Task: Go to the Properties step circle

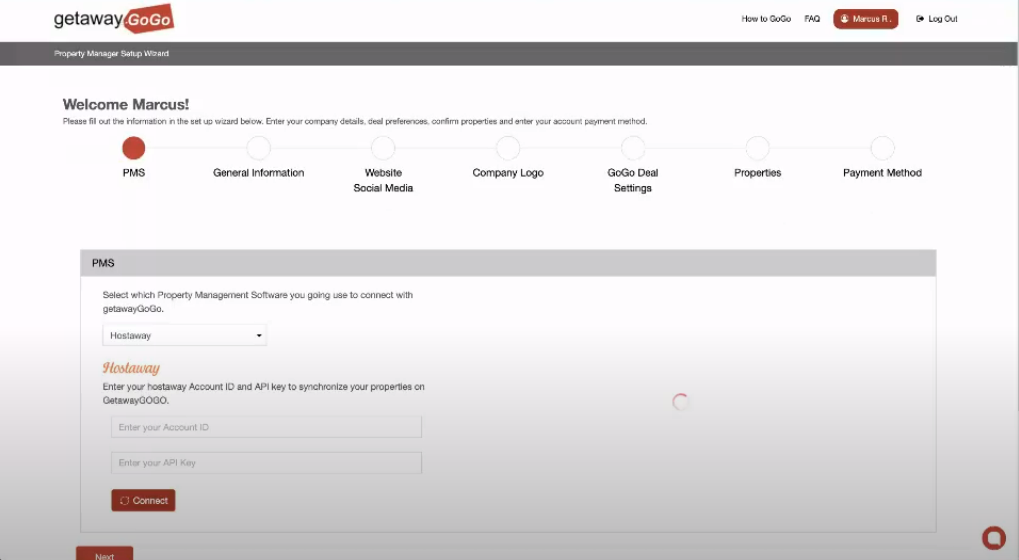Action: (758, 148)
